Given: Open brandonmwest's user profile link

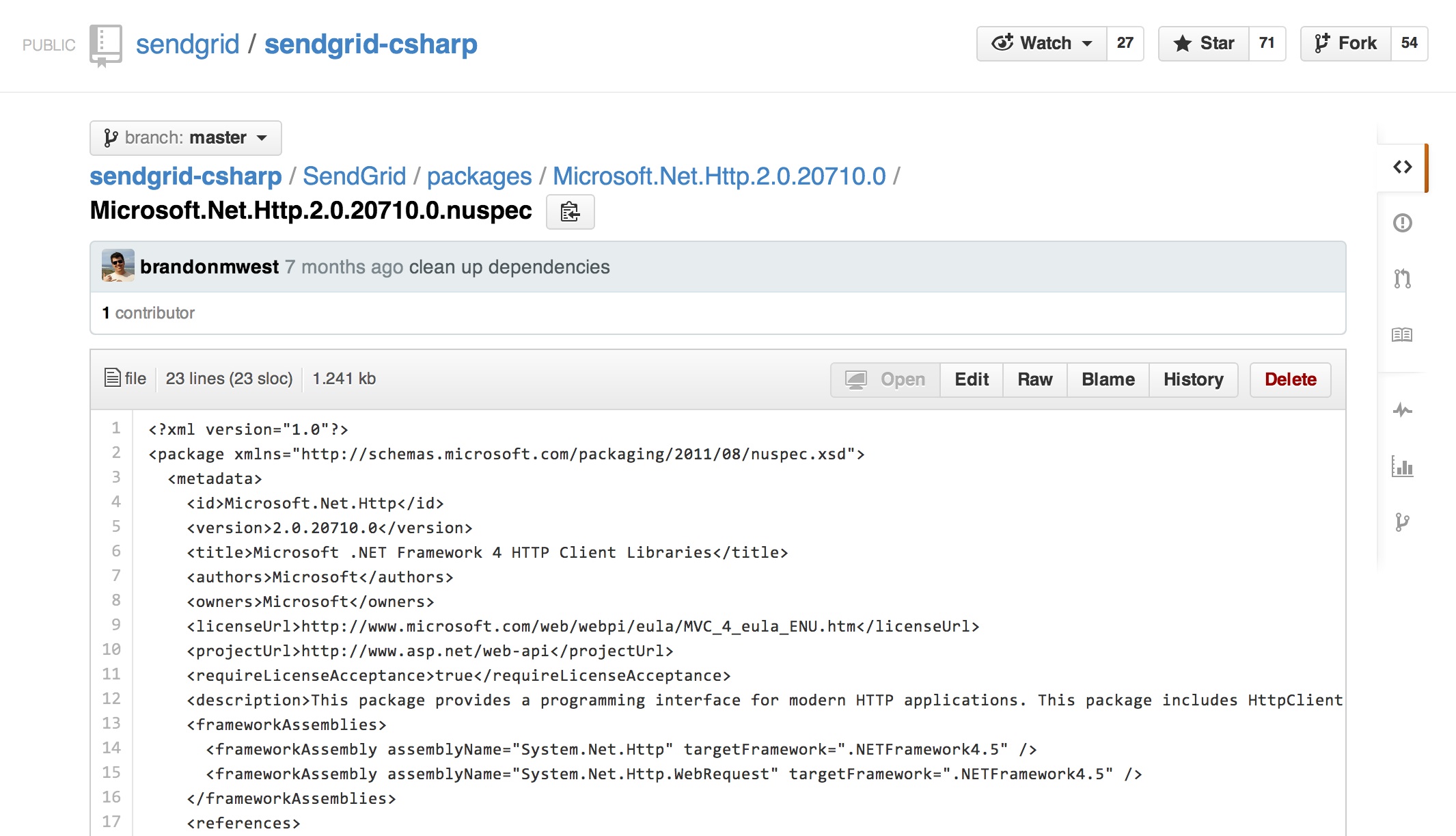Looking at the screenshot, I should pos(209,267).
